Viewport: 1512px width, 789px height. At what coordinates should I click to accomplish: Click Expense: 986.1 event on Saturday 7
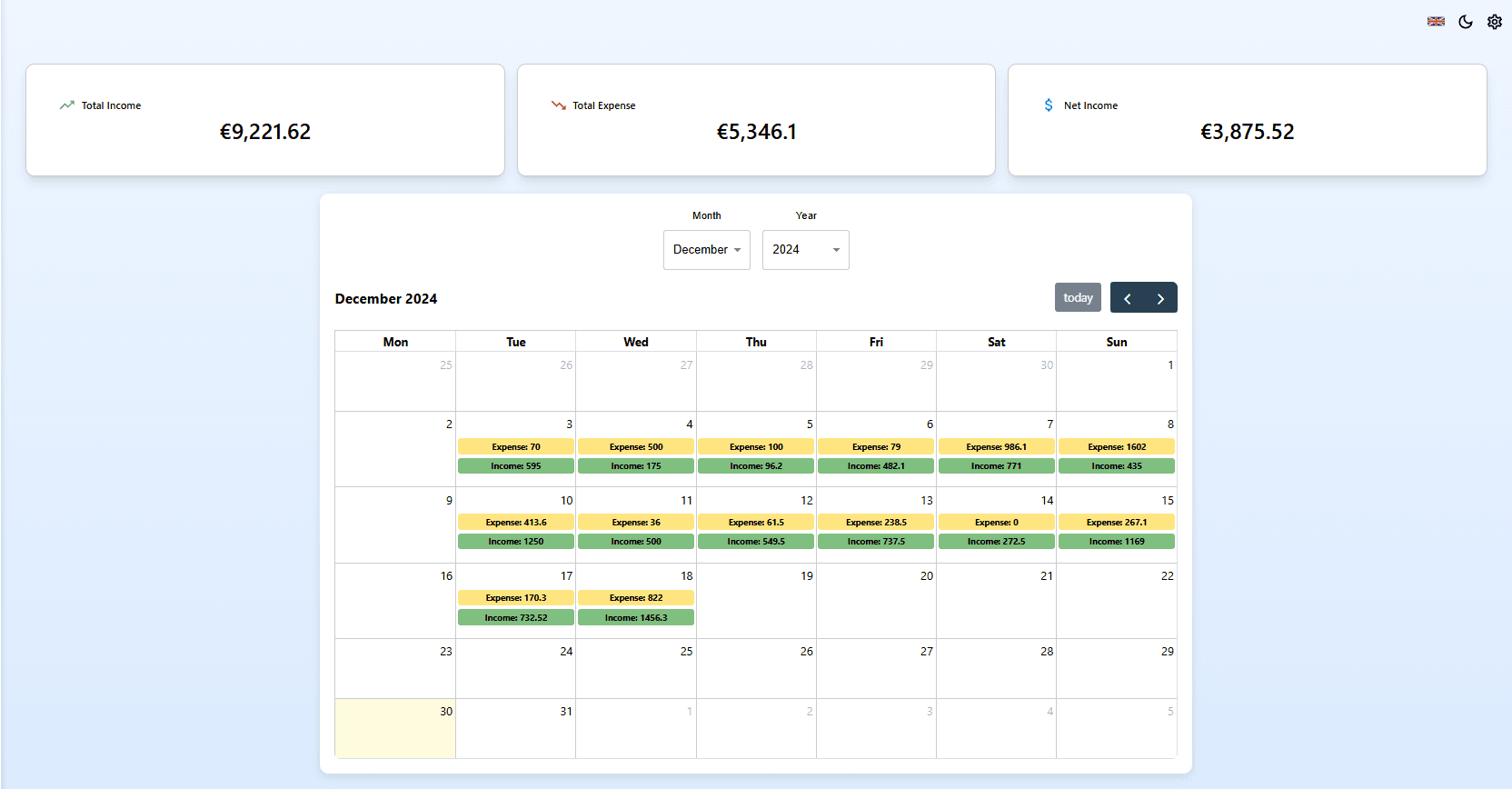click(996, 447)
